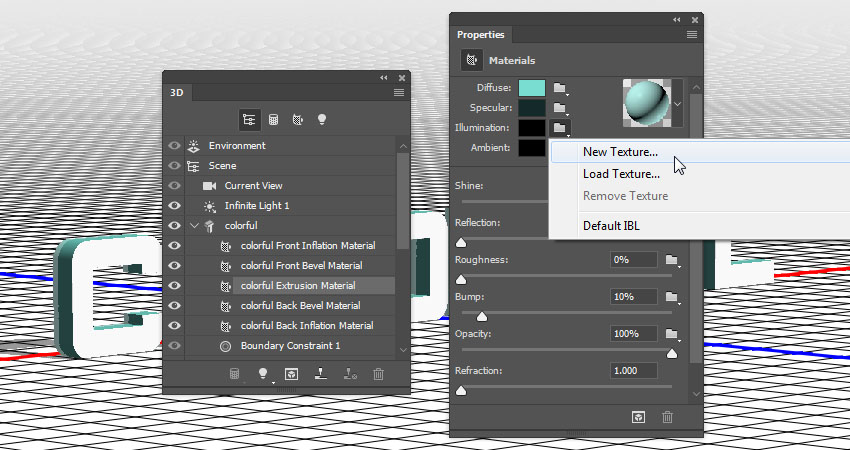
Task: Select Default IBL menu option
Action: (x=612, y=225)
